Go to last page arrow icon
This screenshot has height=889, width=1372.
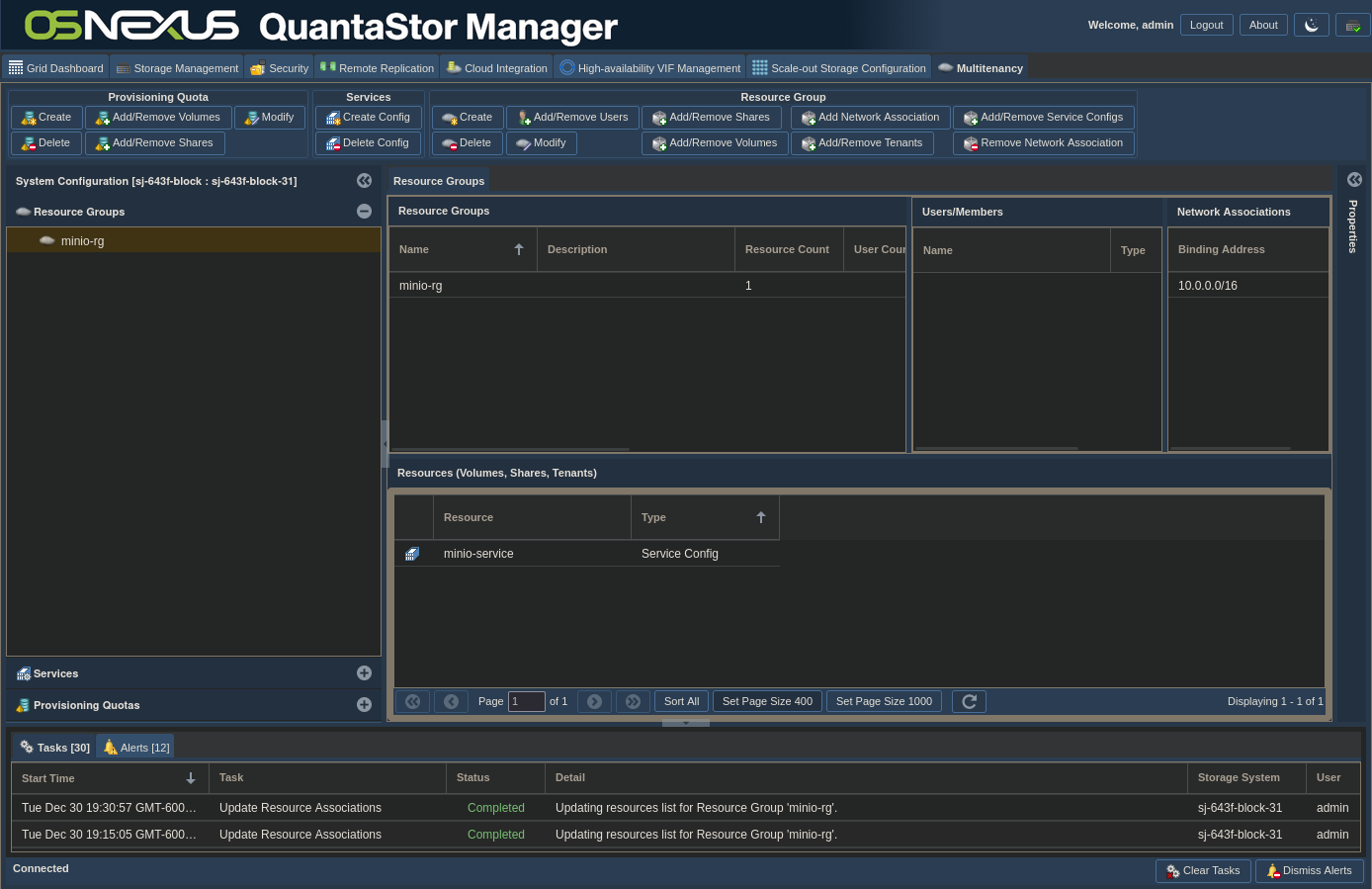point(633,701)
